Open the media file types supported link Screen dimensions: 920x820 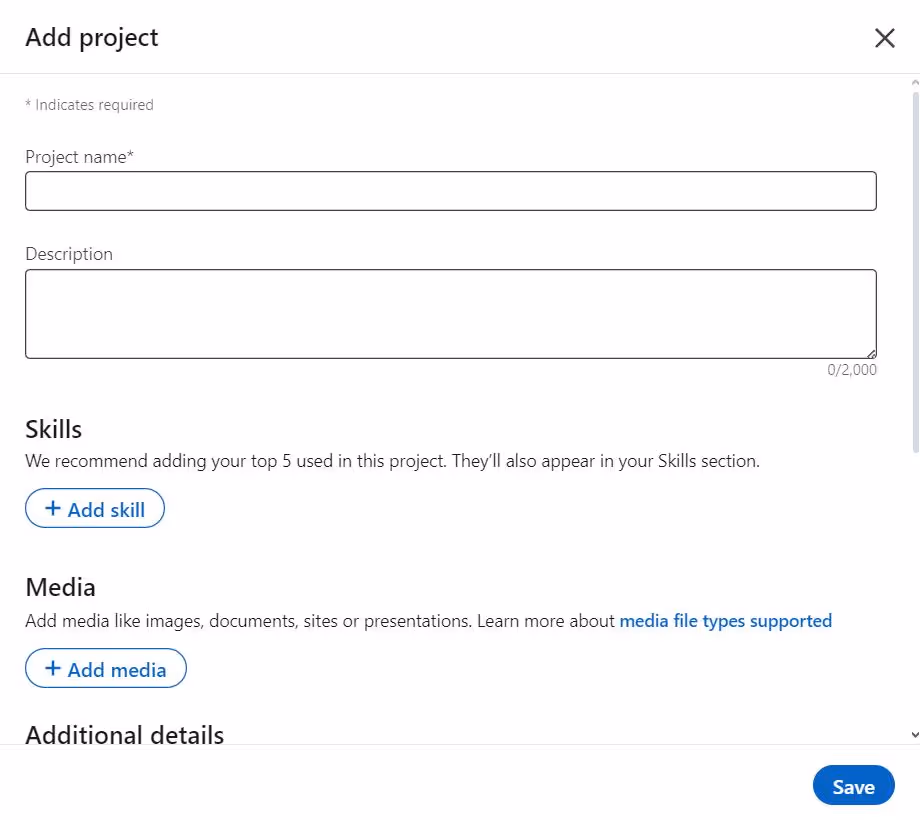click(725, 620)
